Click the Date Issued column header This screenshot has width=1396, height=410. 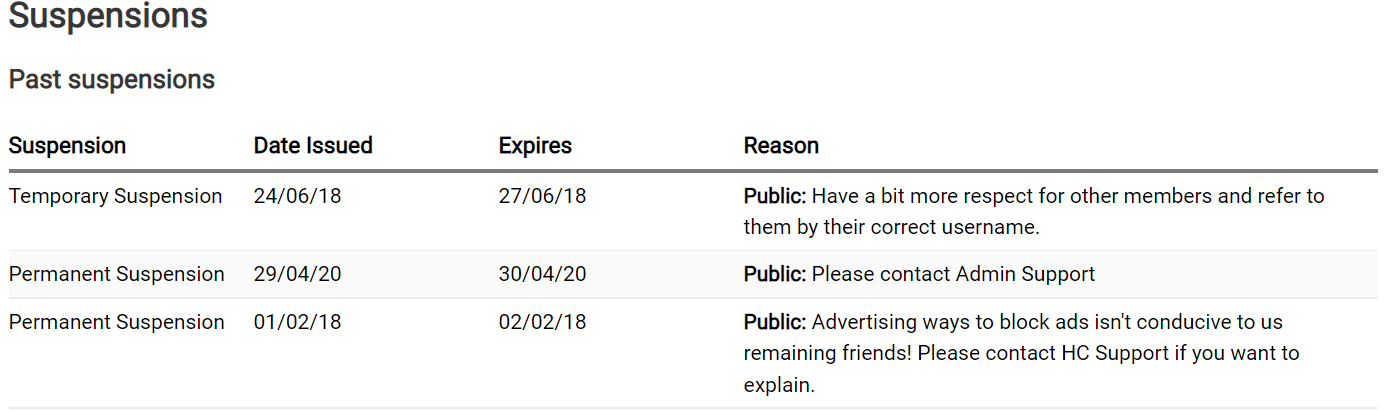(x=313, y=145)
